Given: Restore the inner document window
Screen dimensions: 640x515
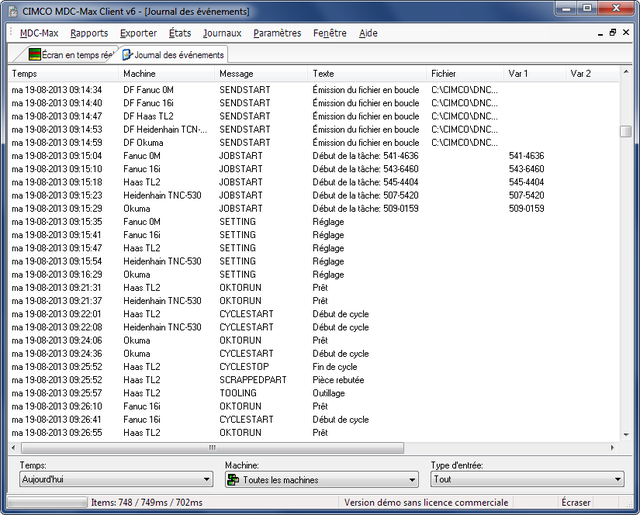Looking at the screenshot, I should [613, 32].
